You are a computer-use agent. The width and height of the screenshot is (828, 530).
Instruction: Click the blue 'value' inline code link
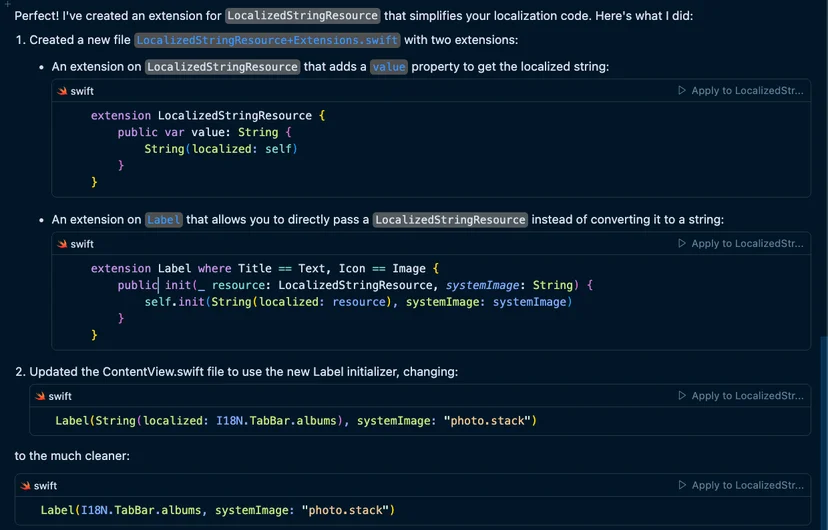click(x=389, y=67)
